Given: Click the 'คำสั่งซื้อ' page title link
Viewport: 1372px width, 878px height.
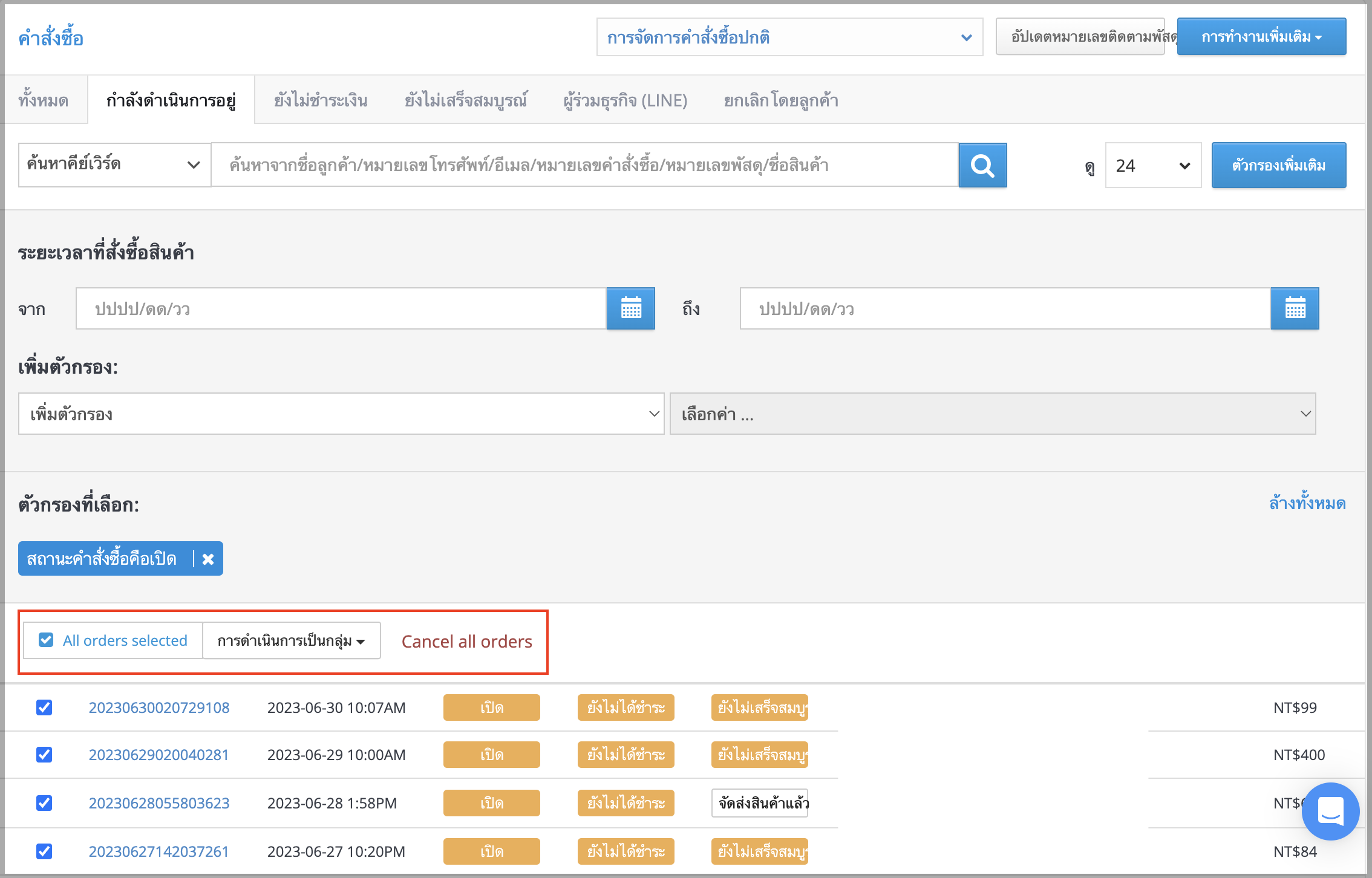Looking at the screenshot, I should point(51,37).
